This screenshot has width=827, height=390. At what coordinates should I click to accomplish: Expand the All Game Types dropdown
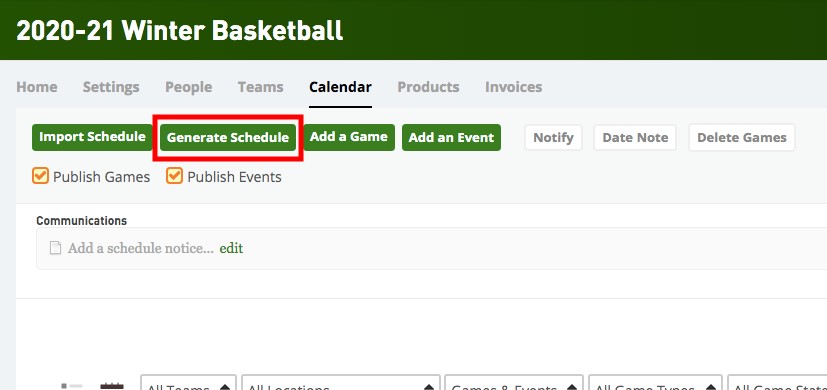tap(655, 383)
